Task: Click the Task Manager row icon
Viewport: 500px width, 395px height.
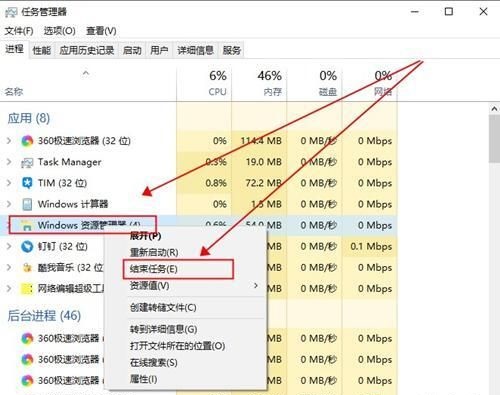Action: click(x=27, y=162)
